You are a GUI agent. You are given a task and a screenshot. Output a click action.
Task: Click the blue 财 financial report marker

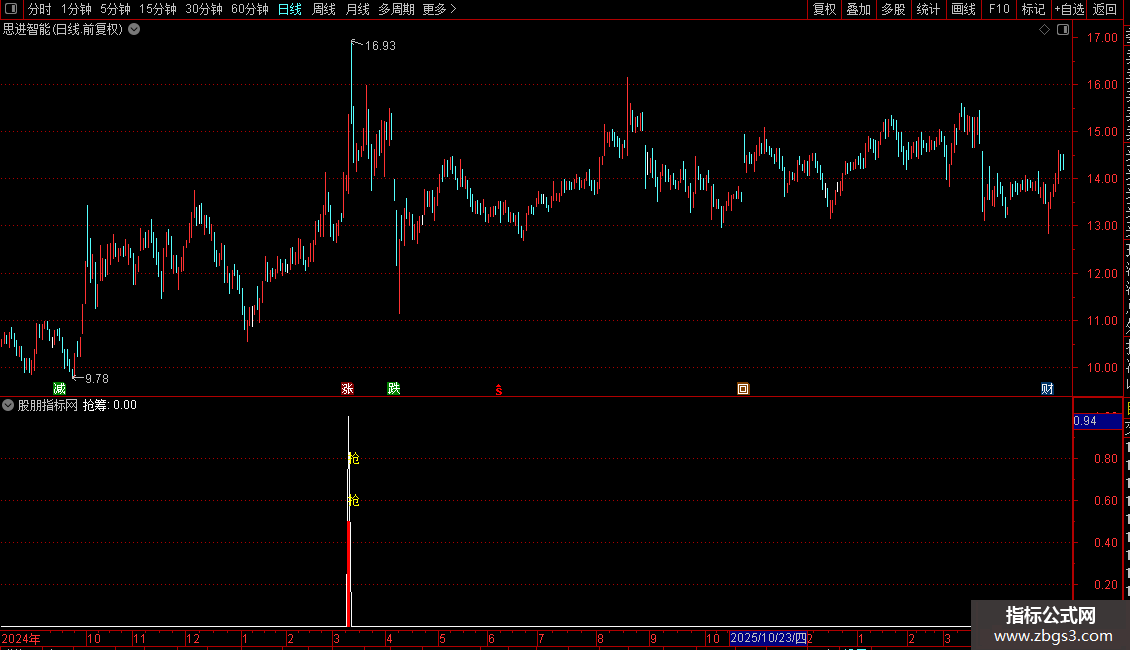(x=1047, y=389)
